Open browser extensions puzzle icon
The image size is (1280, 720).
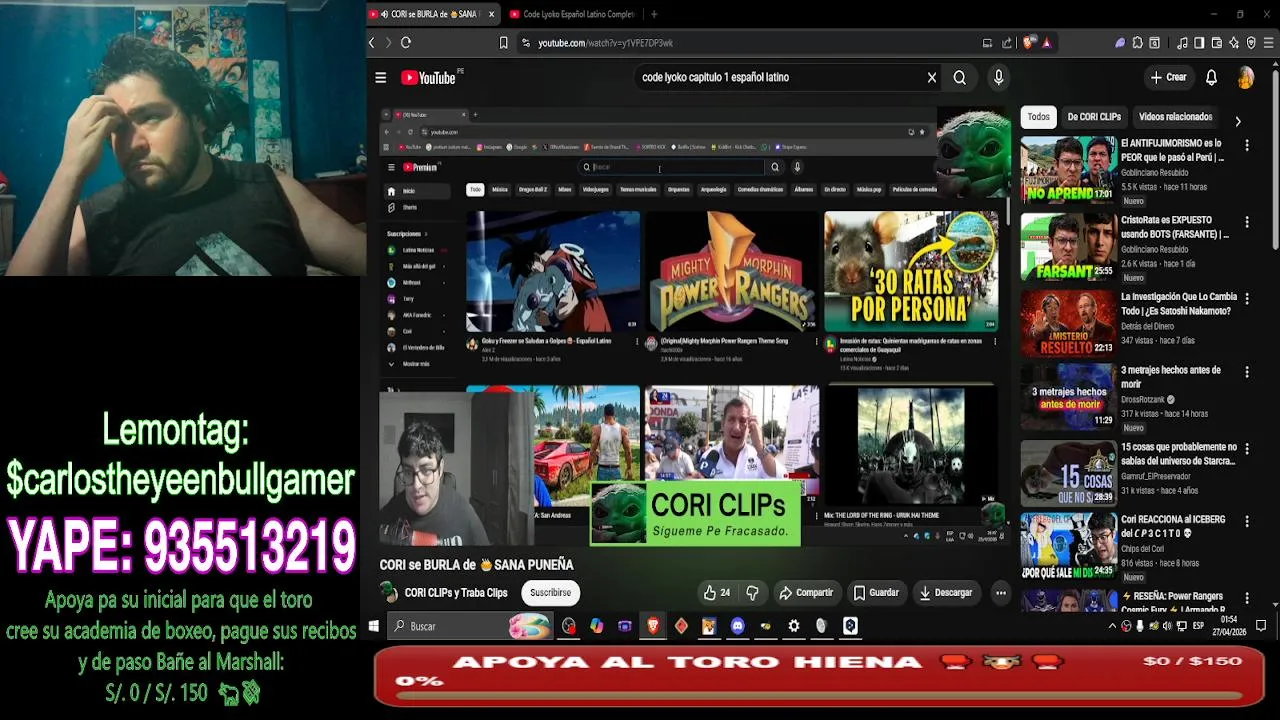coord(1138,43)
